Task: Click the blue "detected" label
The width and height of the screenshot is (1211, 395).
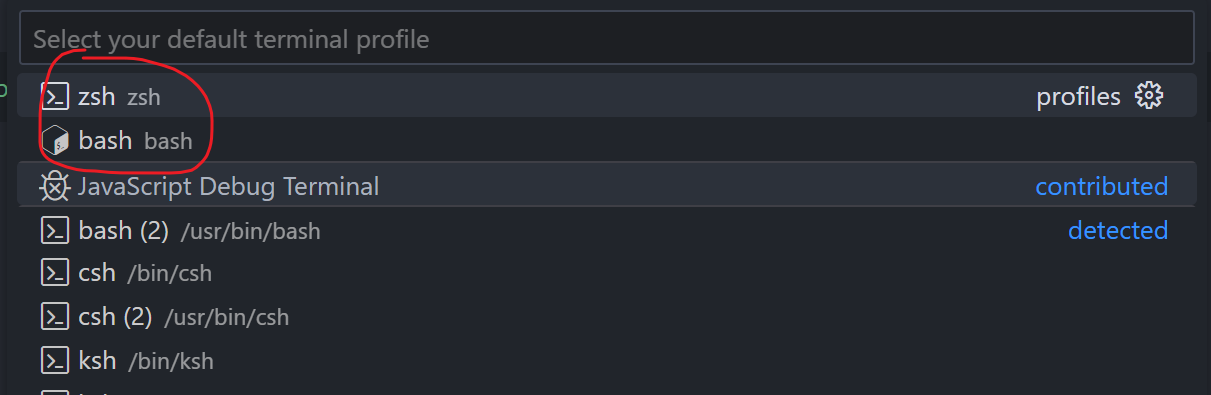Action: 1118,230
